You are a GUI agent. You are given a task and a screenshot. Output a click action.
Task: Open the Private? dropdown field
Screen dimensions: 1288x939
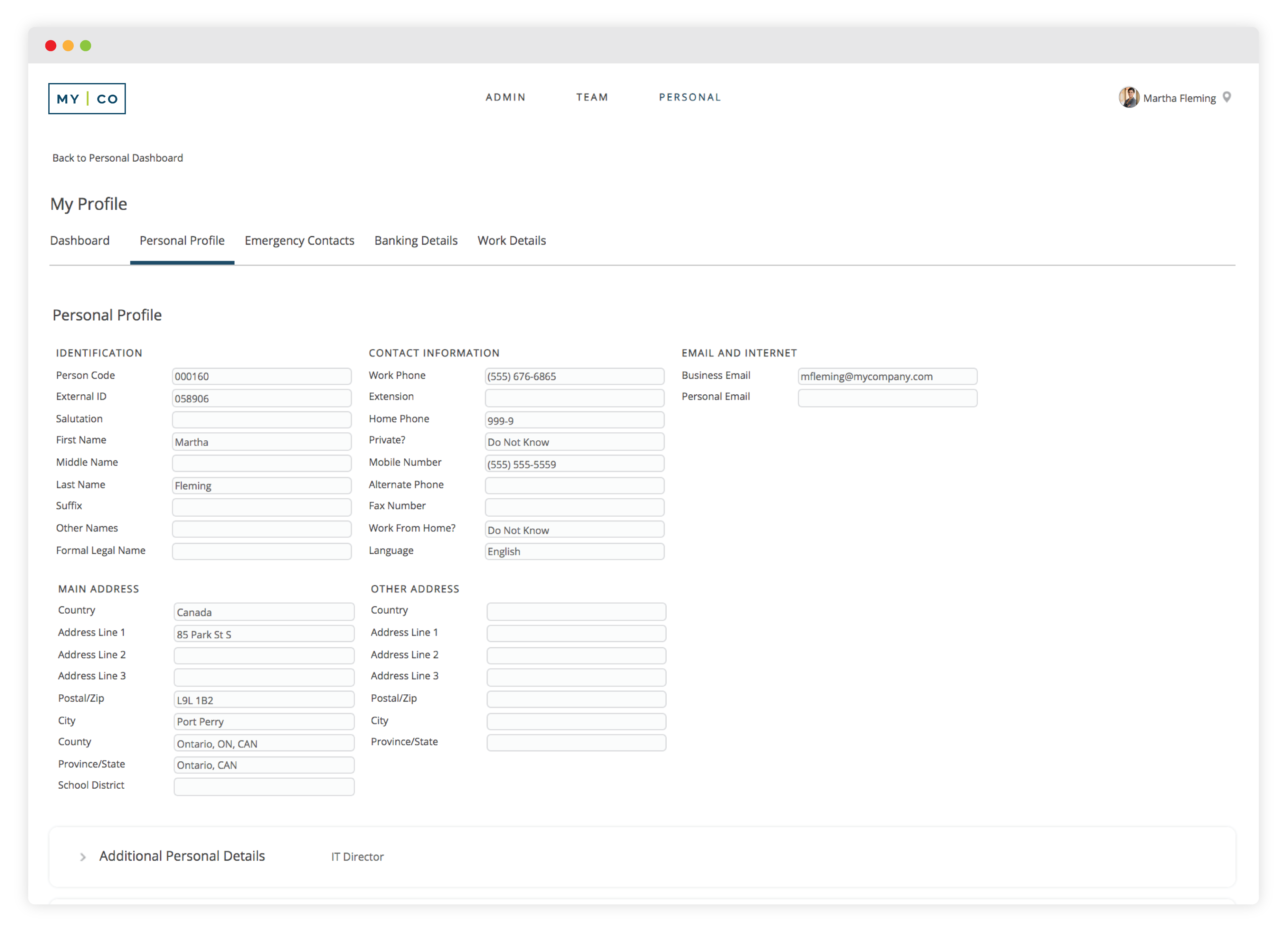pos(574,442)
